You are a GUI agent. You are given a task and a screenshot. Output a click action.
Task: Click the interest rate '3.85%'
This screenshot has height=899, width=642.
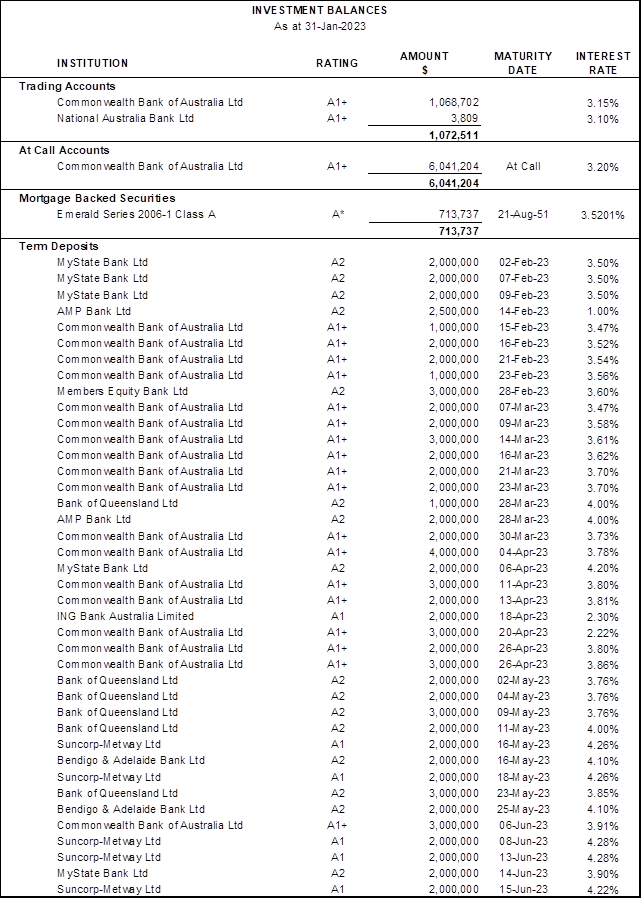point(602,794)
